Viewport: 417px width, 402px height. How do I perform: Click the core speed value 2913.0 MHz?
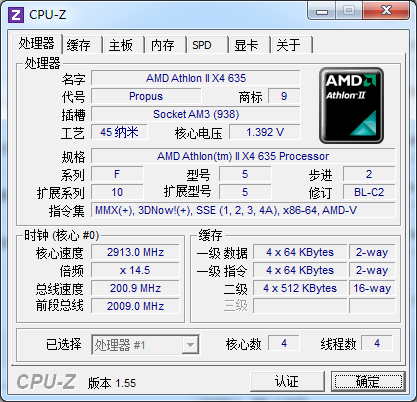click(x=135, y=252)
